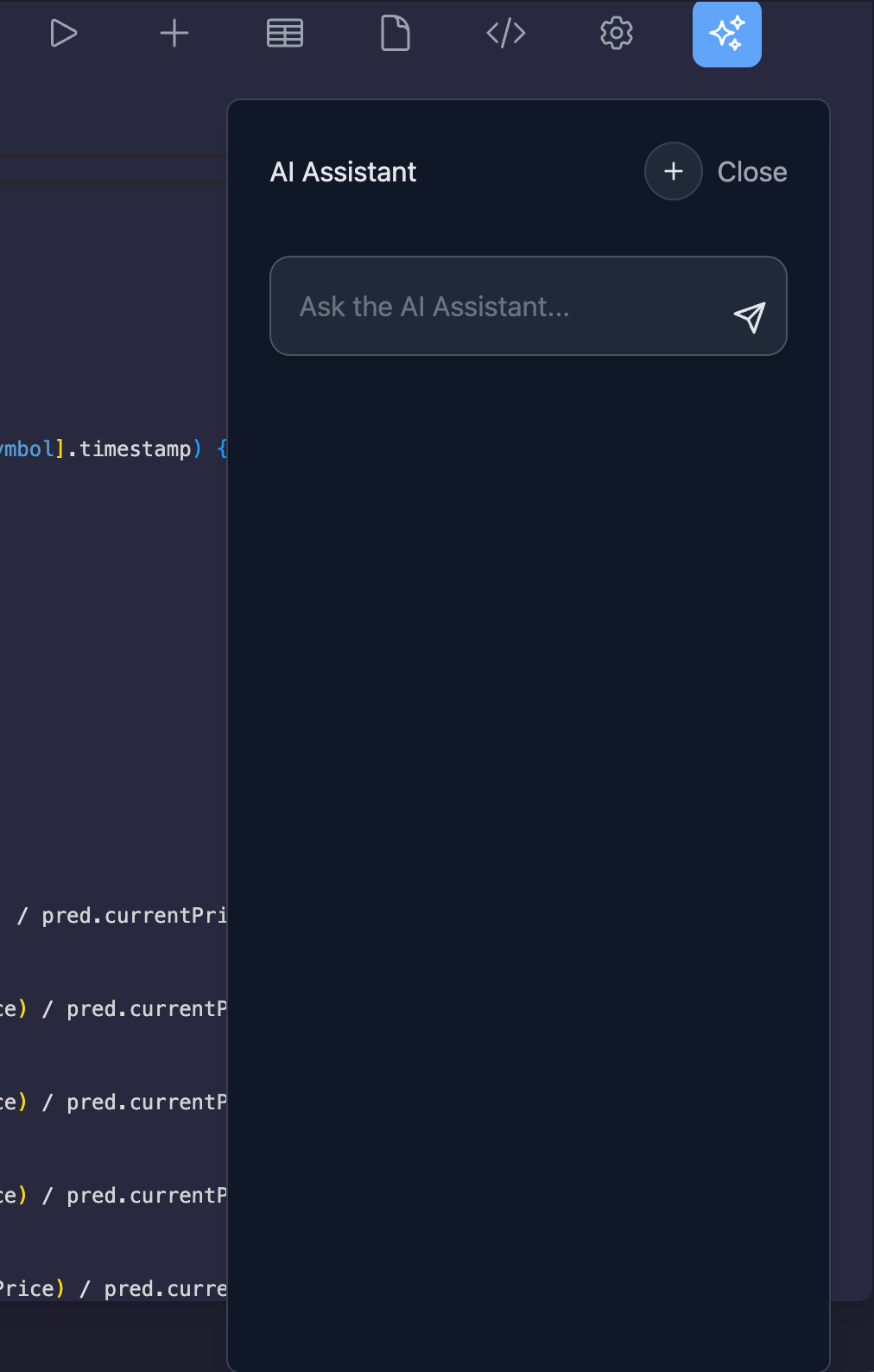The width and height of the screenshot is (874, 1372).
Task: Click the empty area of the AI Assistant panel
Action: click(x=527, y=778)
